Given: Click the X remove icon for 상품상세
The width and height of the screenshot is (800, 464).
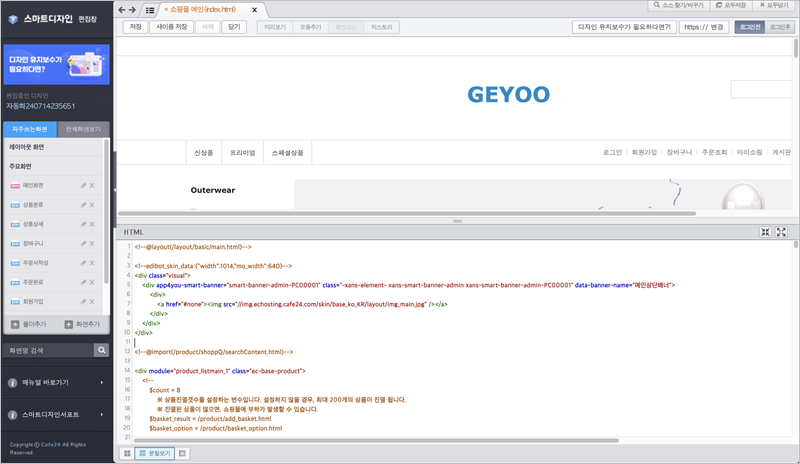Looking at the screenshot, I should (x=92, y=224).
